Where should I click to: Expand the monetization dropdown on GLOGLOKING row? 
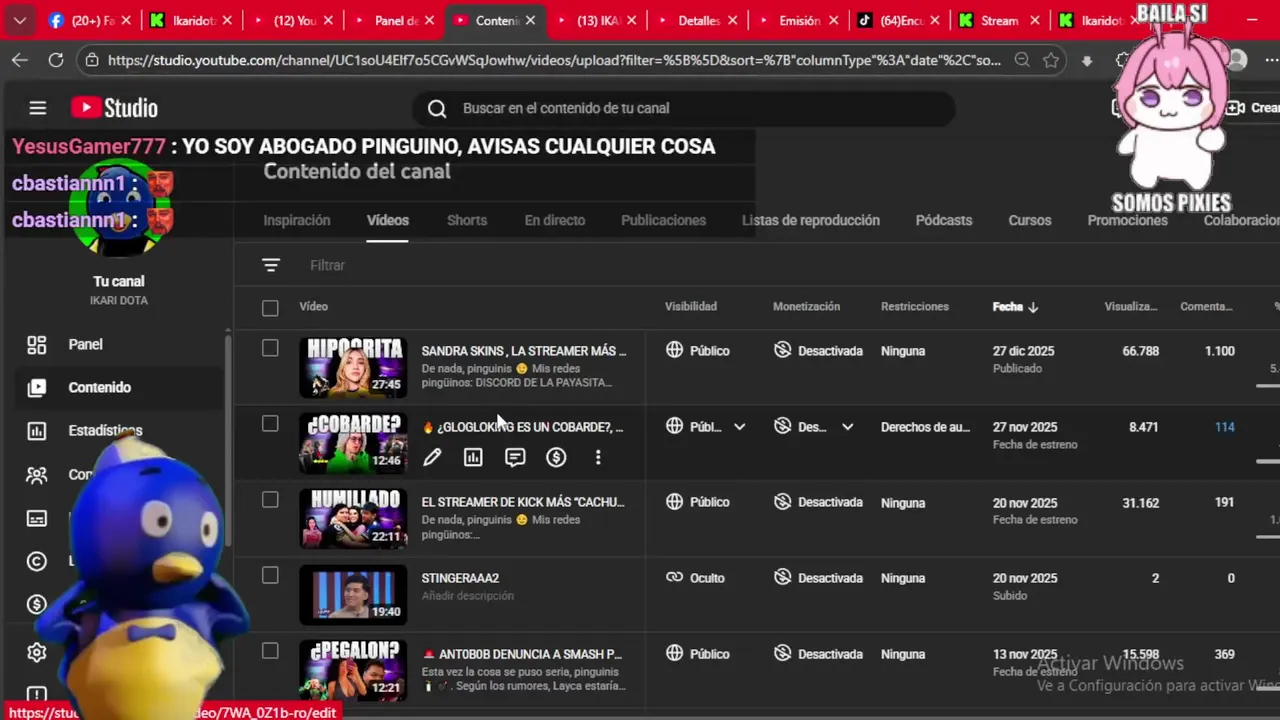(847, 426)
